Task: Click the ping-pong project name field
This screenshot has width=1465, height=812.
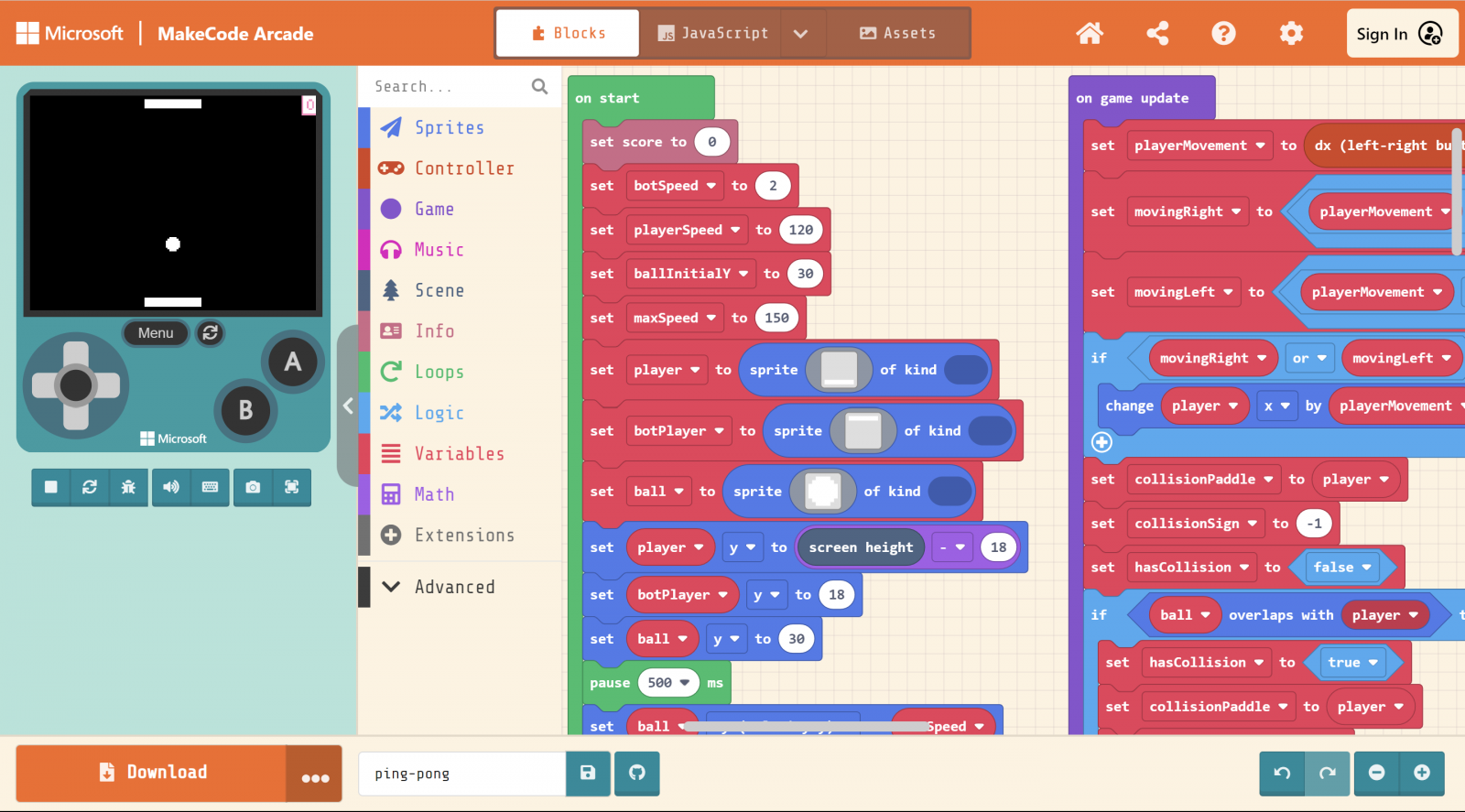Action: (461, 774)
